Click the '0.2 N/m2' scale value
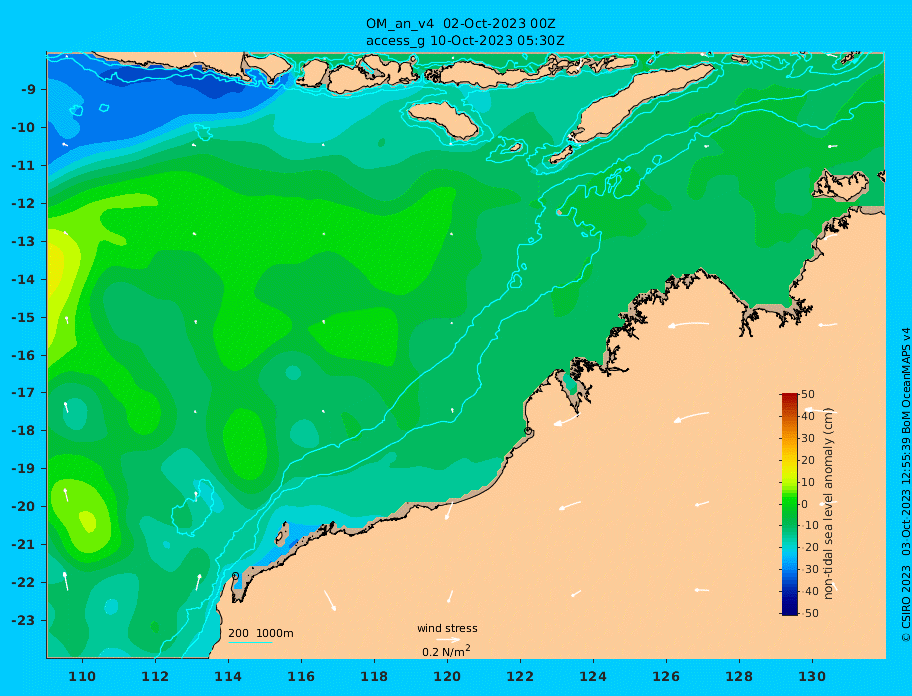This screenshot has height=696, width=912. pyautogui.click(x=446, y=651)
